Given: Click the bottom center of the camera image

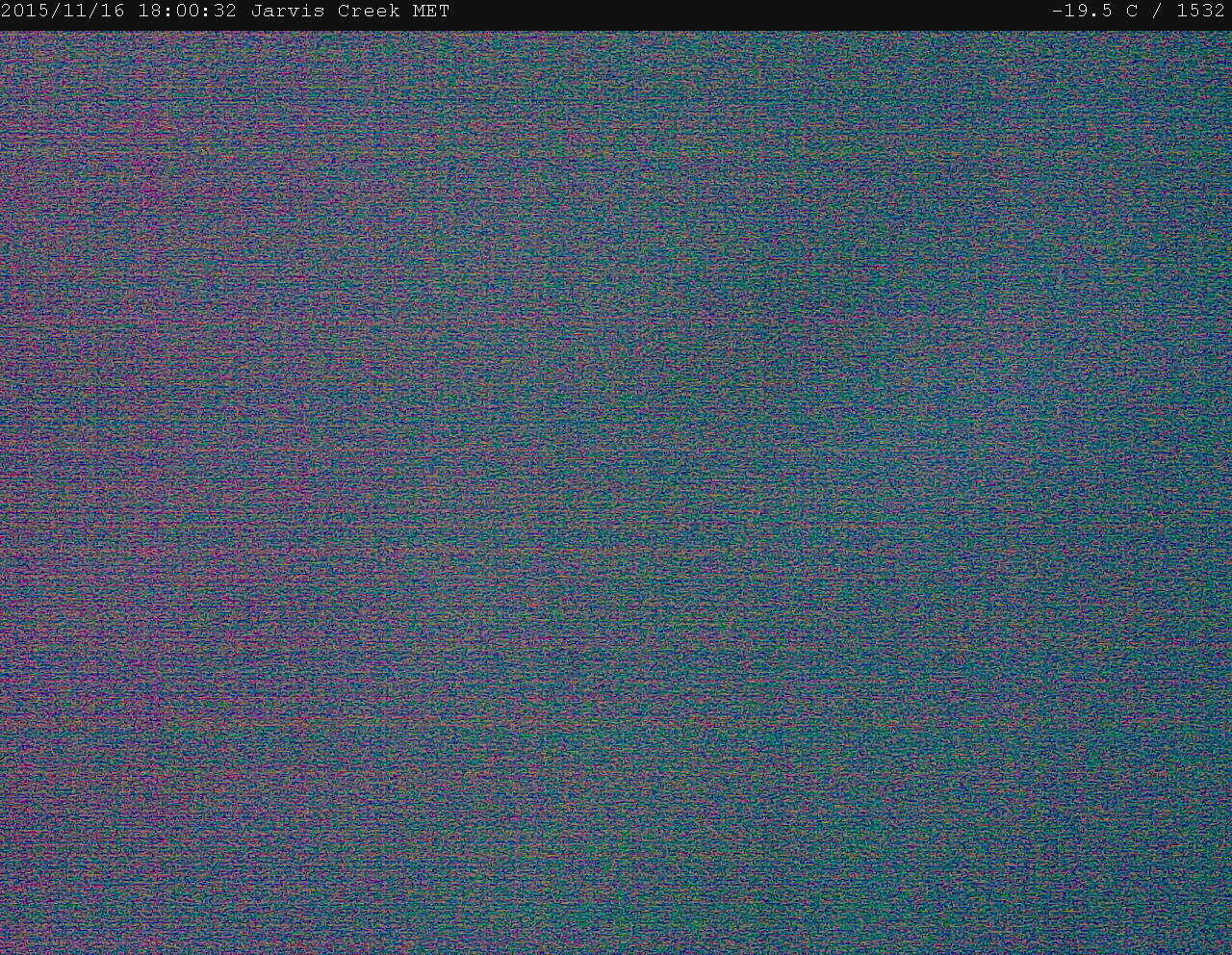Looking at the screenshot, I should [x=616, y=915].
